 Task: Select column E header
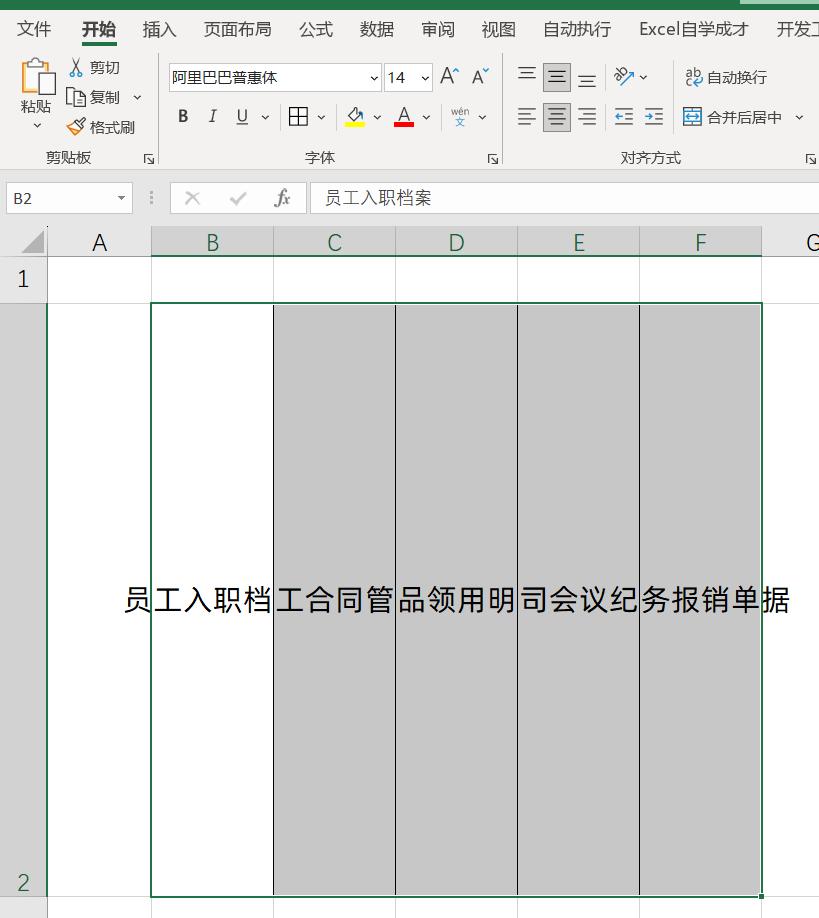tap(578, 242)
